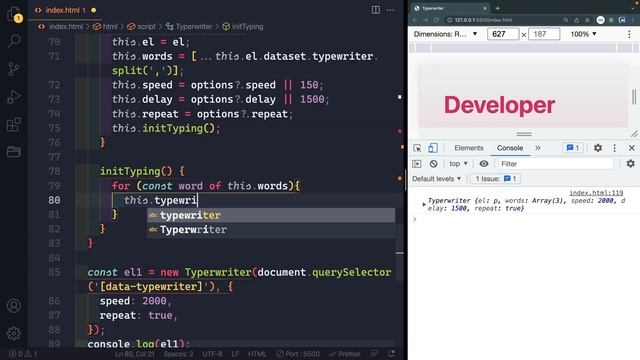Choose the lowercase typewriter suggestion
Viewport: 640px width, 360px height.
pyautogui.click(x=271, y=215)
